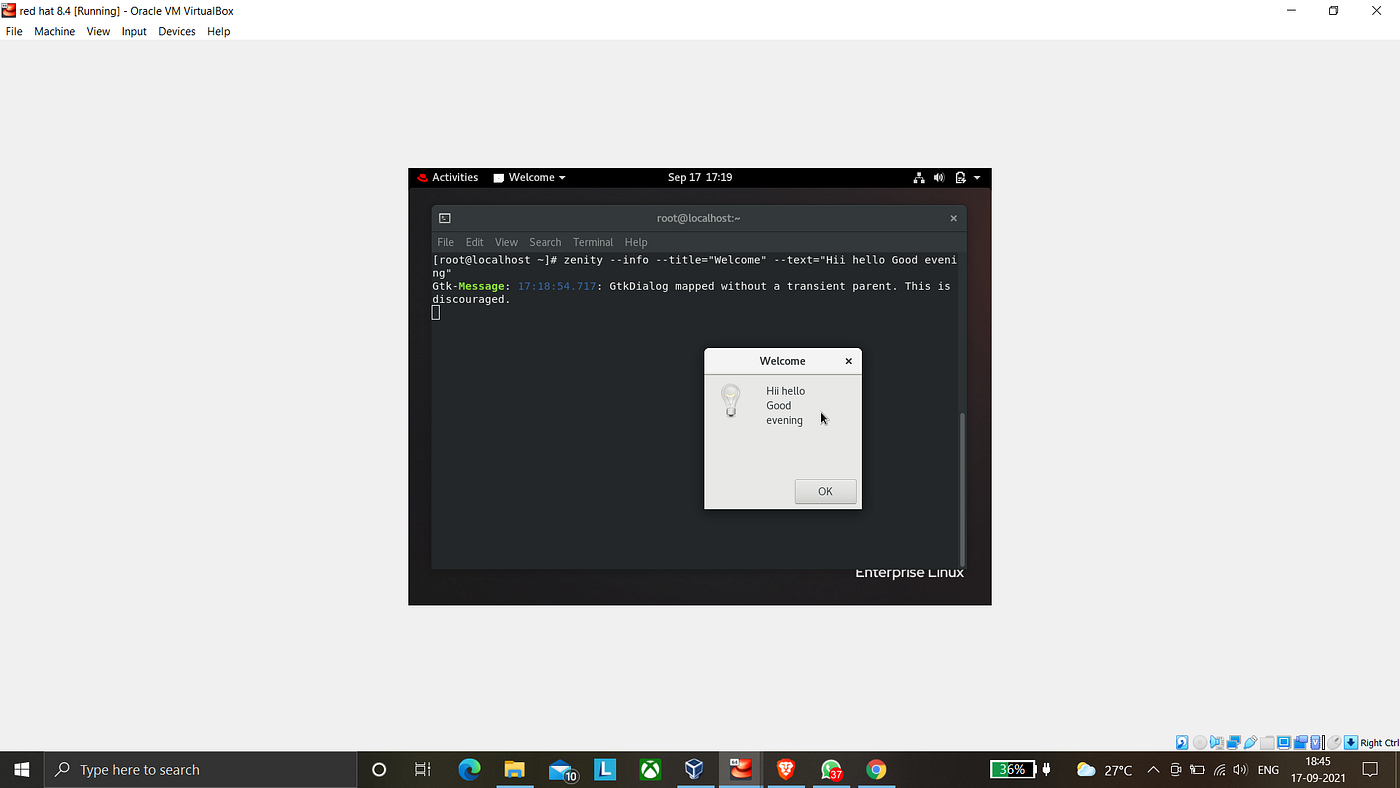Open the GNOME system status dropdown arrow

pyautogui.click(x=977, y=177)
